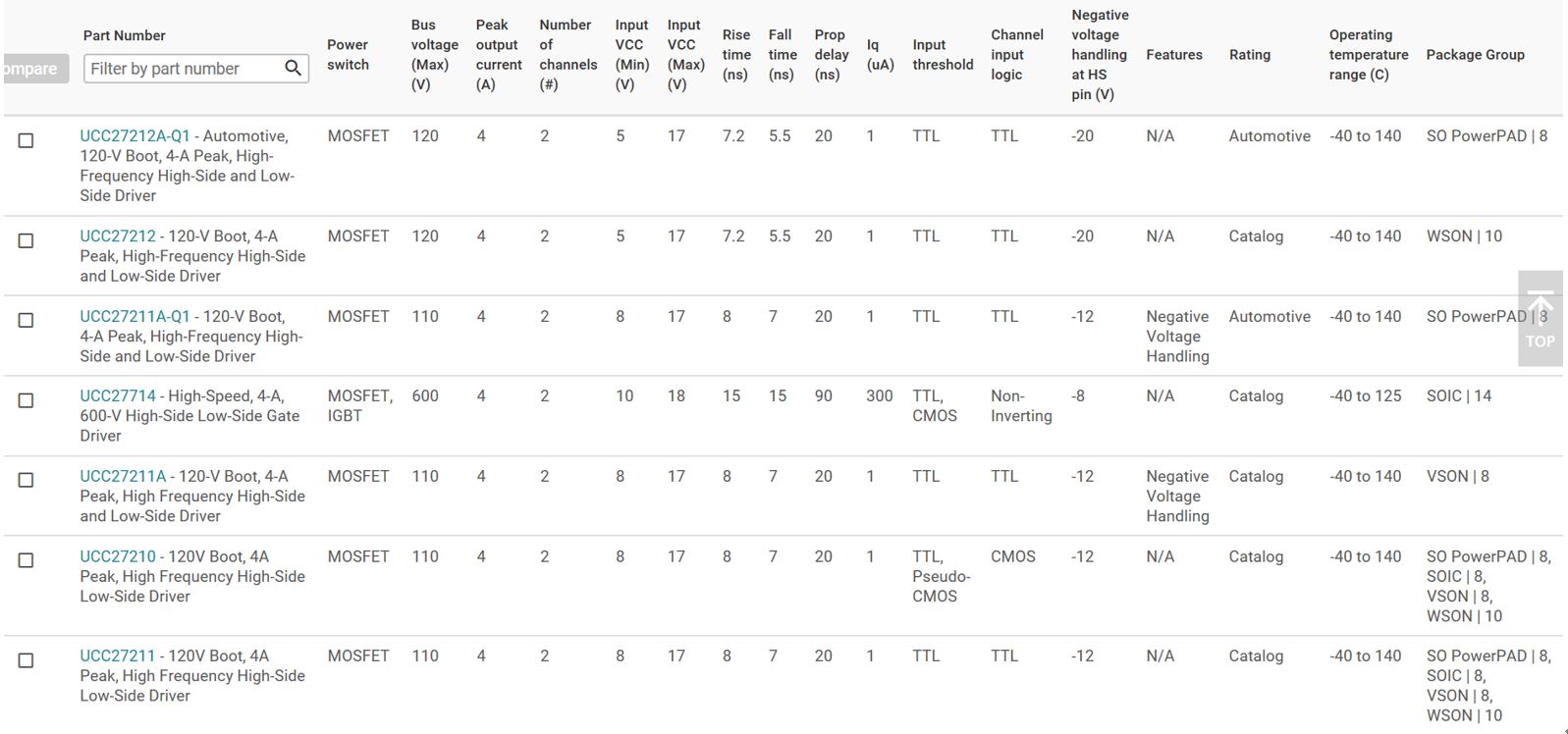1568x734 pixels.
Task: Open the UCC27212A-Q1 part link
Action: point(135,136)
